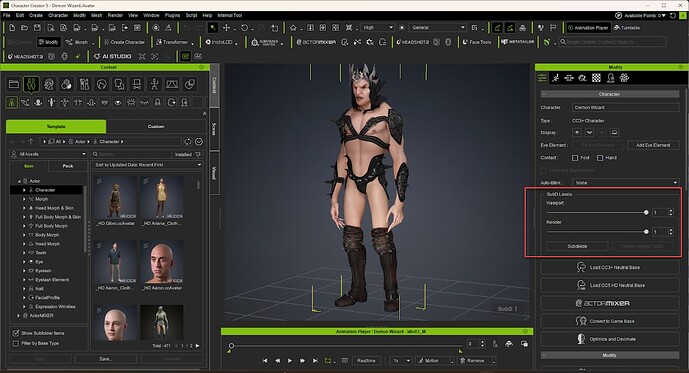Open Face Tools from the toolbar
The width and height of the screenshot is (689, 373).
tap(477, 42)
